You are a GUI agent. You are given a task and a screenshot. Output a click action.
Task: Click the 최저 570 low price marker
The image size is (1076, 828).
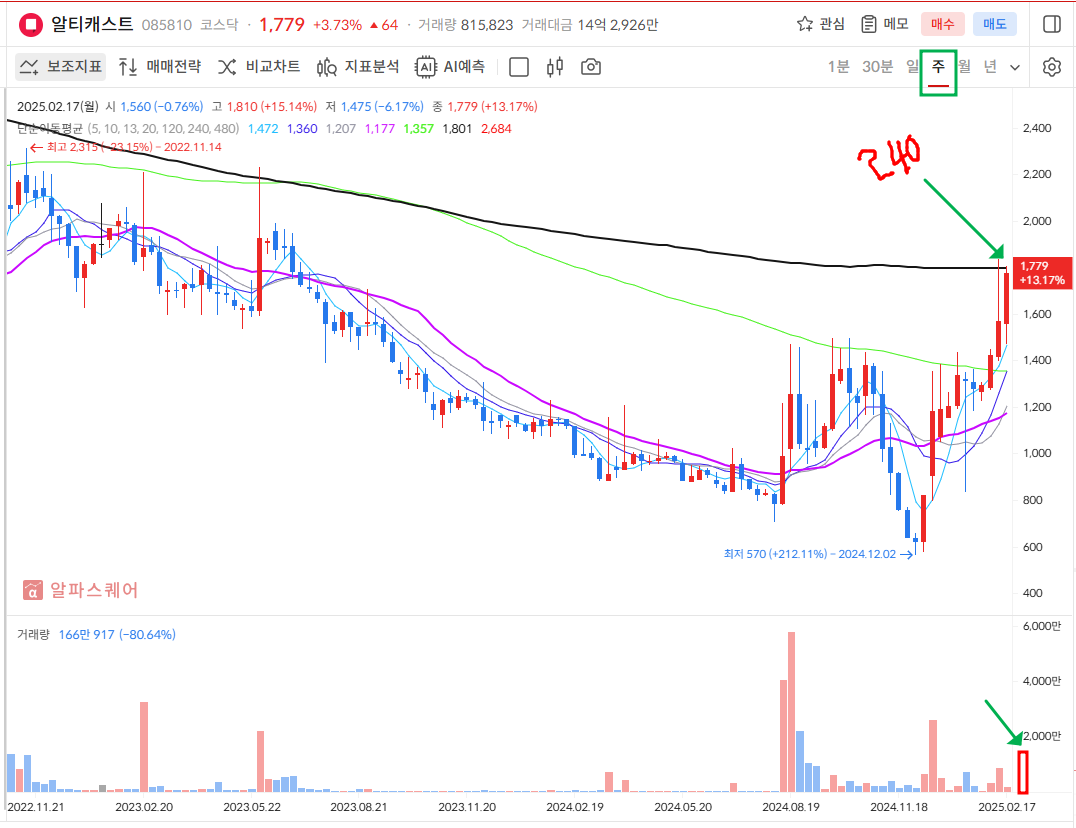click(x=818, y=554)
